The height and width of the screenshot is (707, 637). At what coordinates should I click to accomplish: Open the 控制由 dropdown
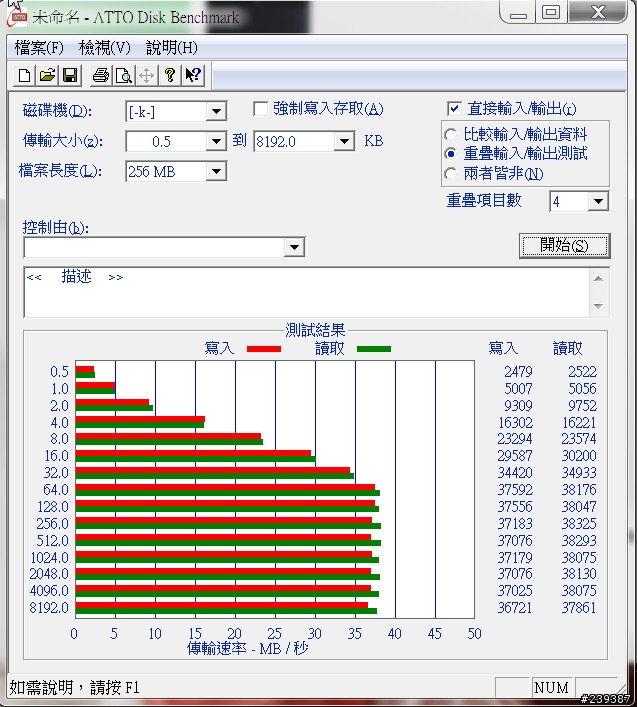pos(294,247)
